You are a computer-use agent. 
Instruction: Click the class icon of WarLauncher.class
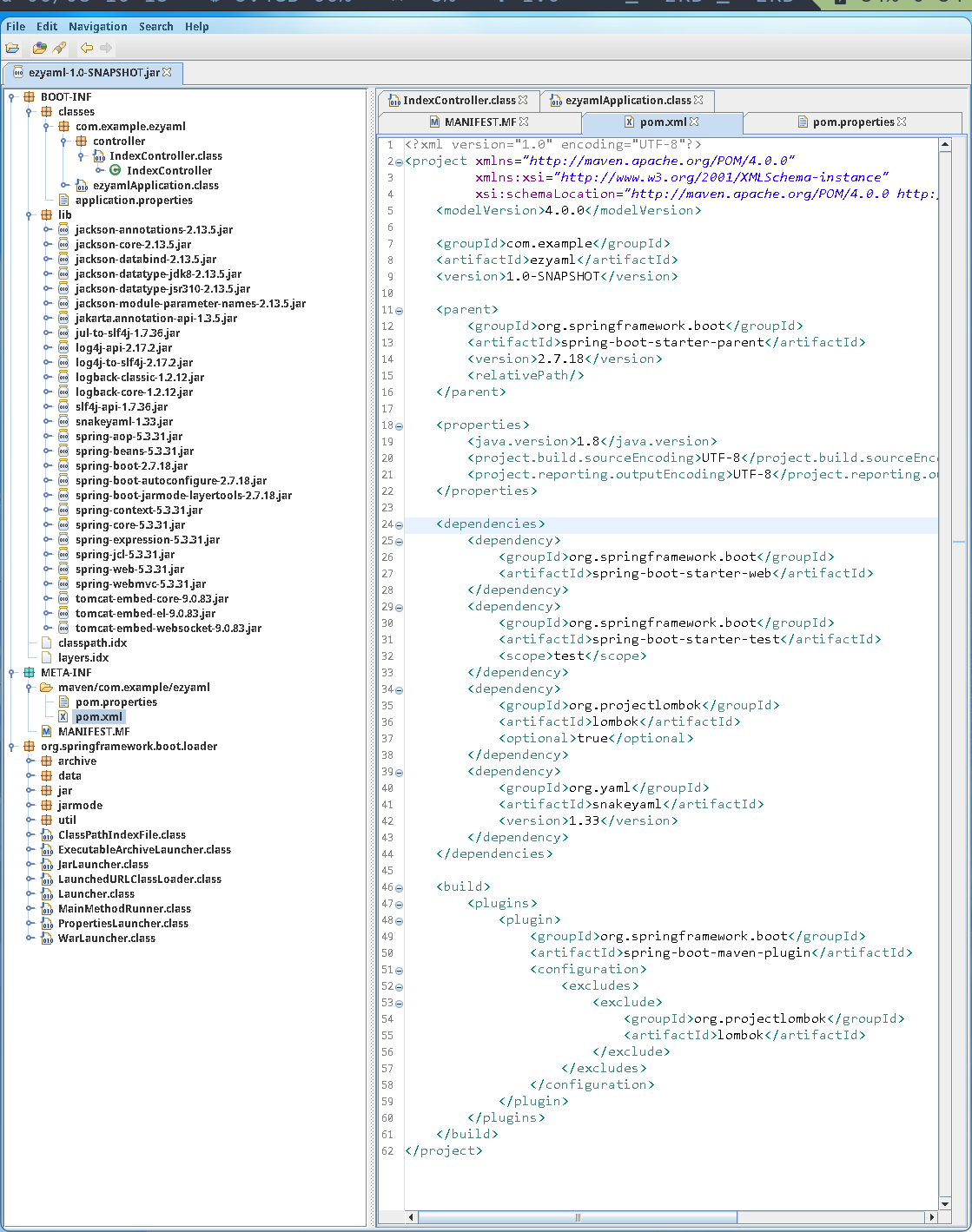coord(47,939)
